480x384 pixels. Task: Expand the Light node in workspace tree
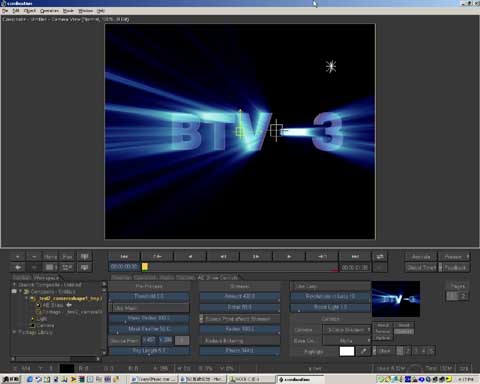(33, 319)
